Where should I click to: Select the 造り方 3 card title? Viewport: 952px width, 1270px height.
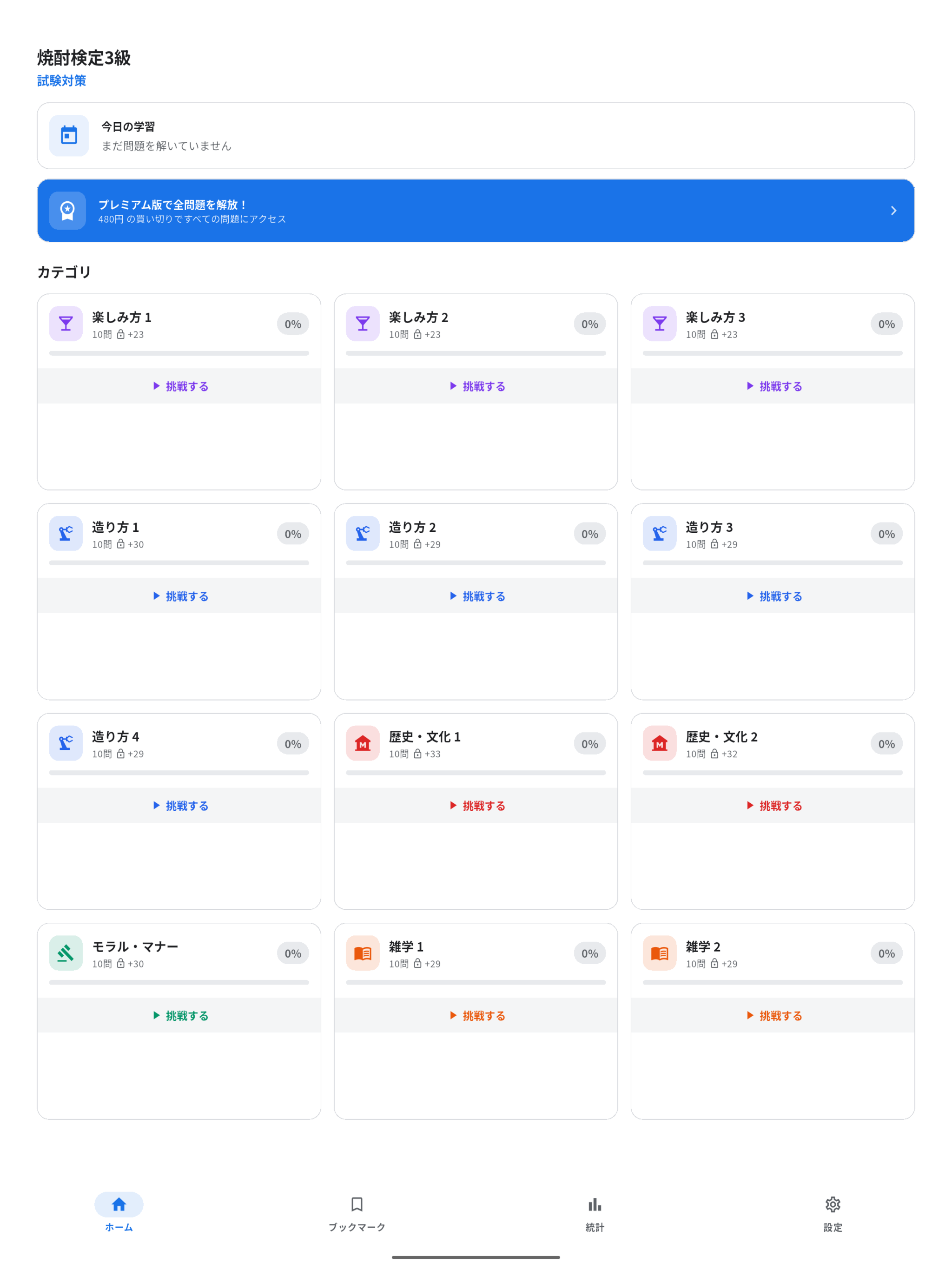709,527
